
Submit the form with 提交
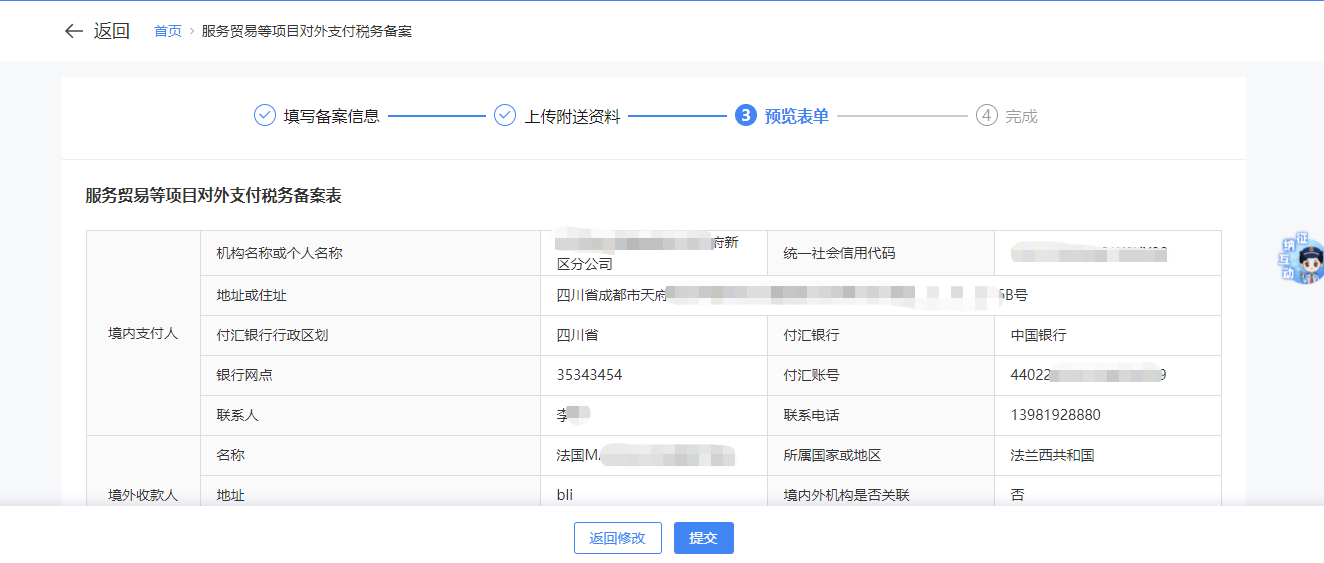pyautogui.click(x=703, y=538)
